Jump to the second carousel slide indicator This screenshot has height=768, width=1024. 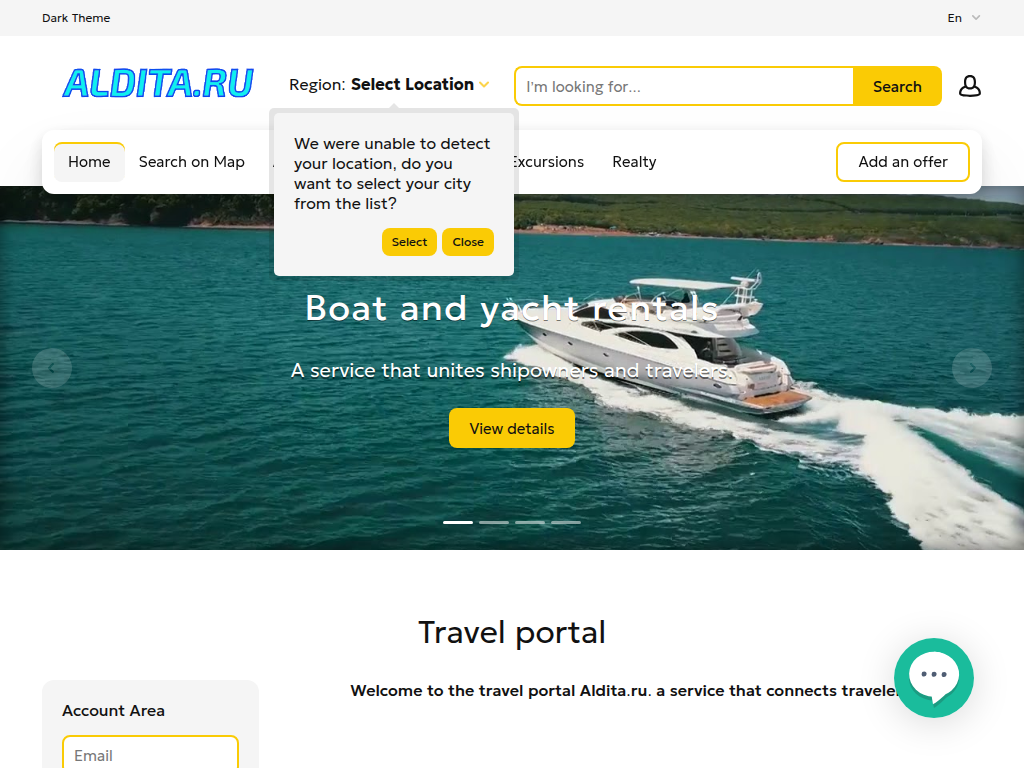click(x=494, y=522)
